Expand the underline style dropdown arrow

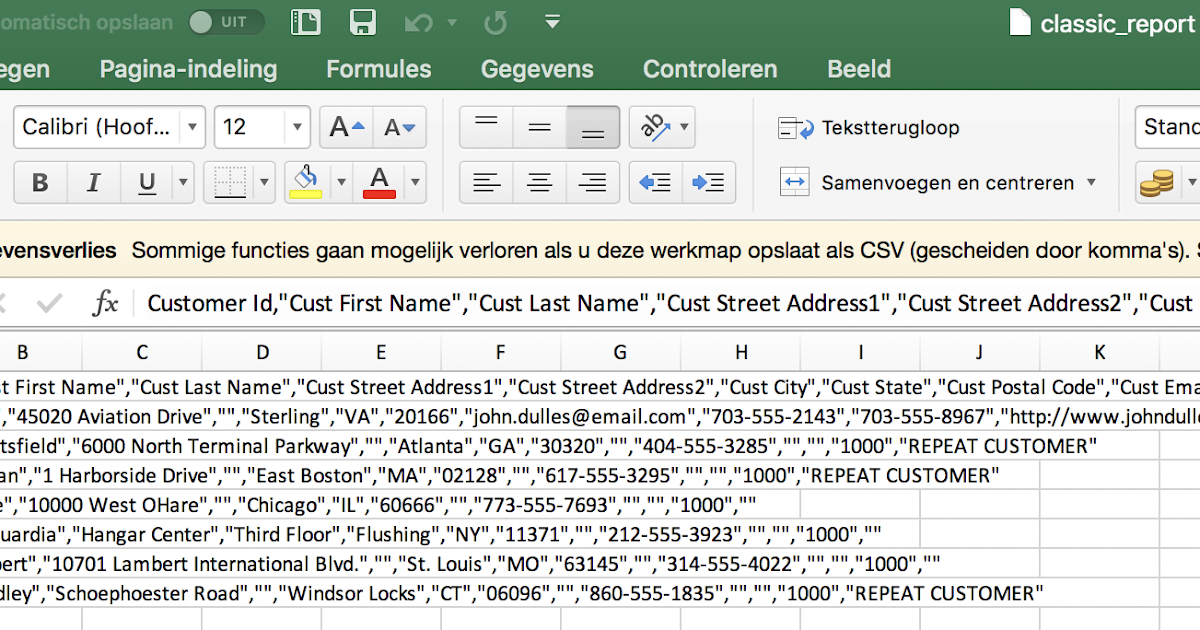pos(183,182)
